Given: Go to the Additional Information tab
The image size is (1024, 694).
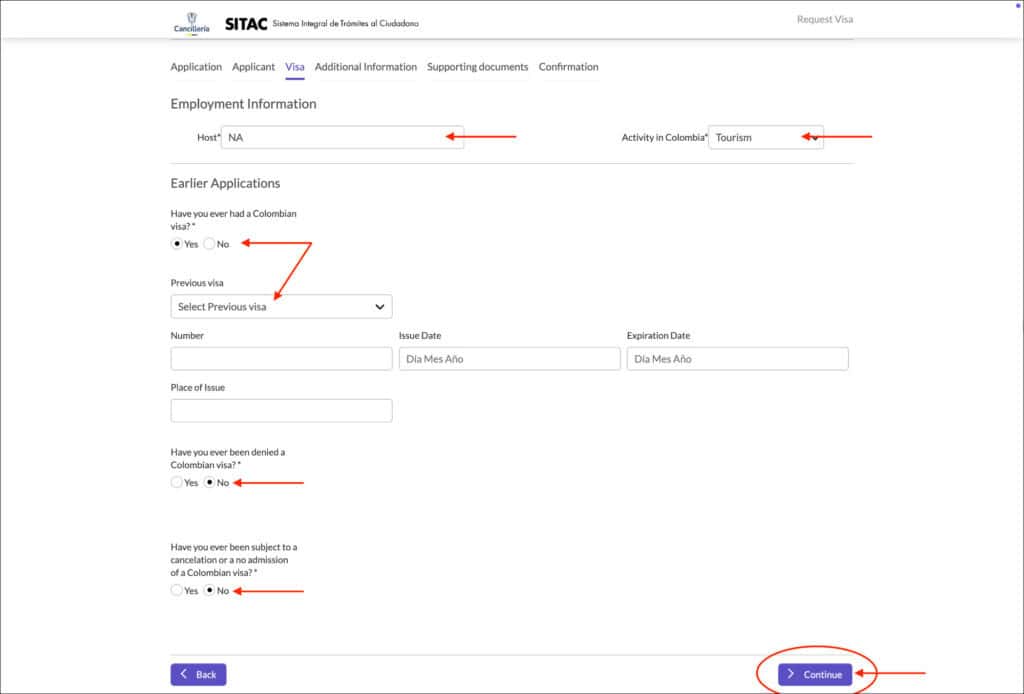Looking at the screenshot, I should 365,66.
